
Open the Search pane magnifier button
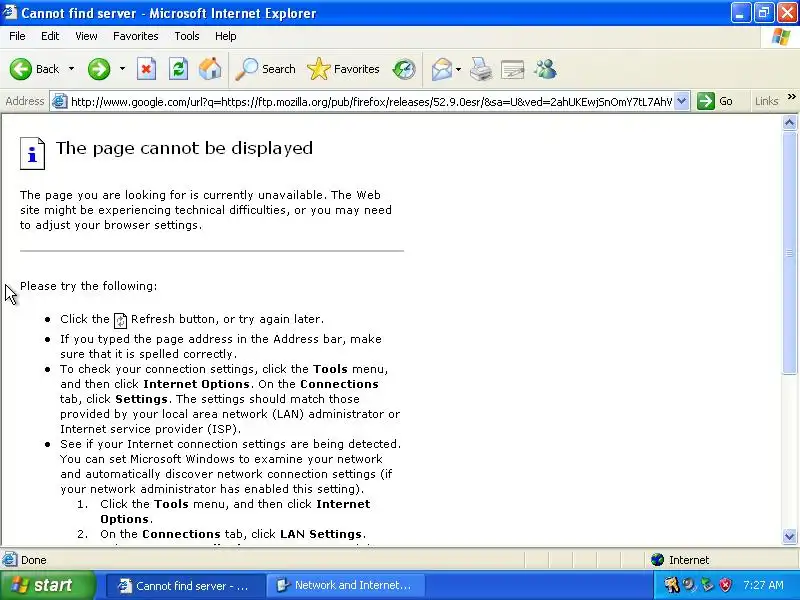265,69
